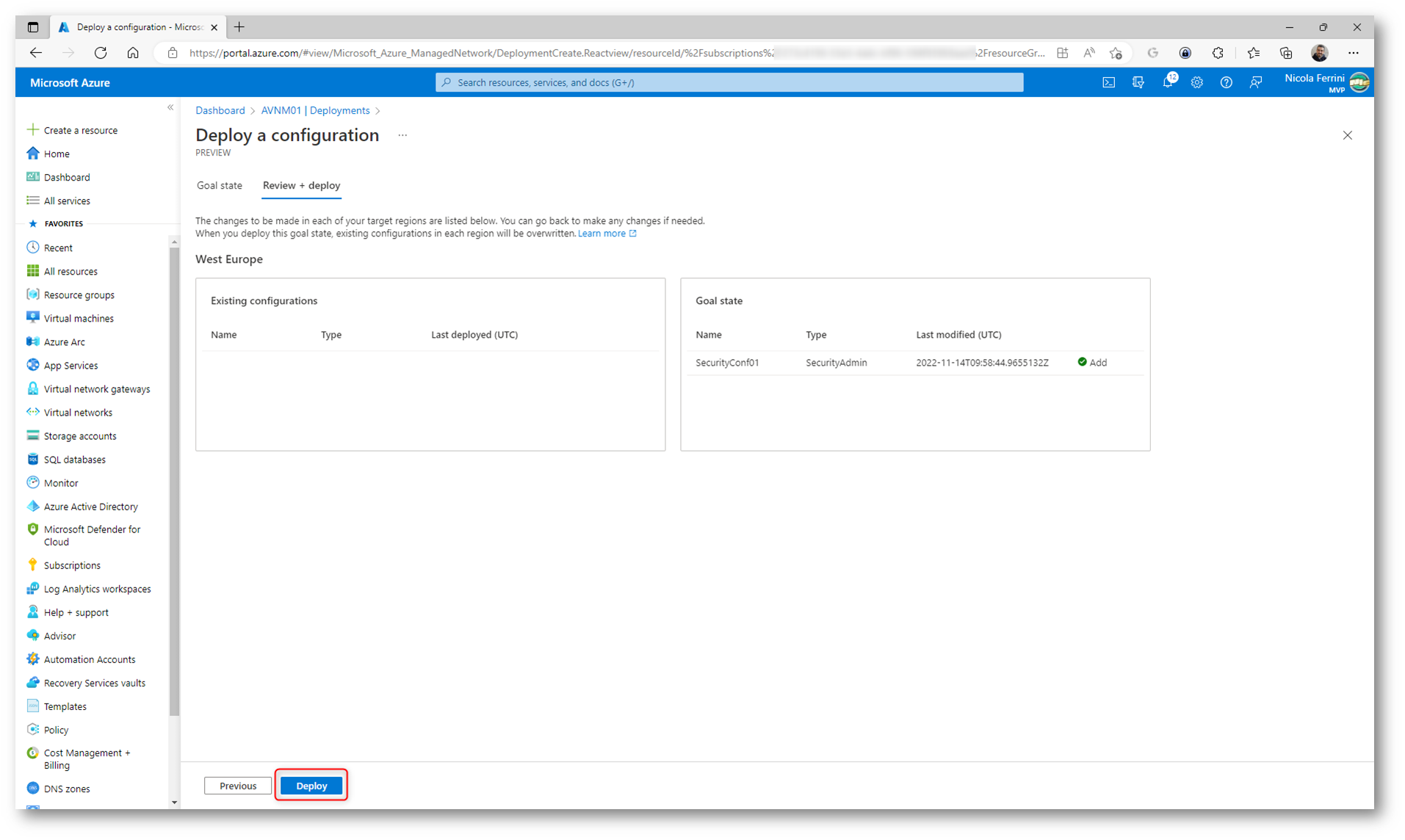Open Cloud Shell from the Azure header
The height and width of the screenshot is (840, 1405).
[x=1108, y=82]
